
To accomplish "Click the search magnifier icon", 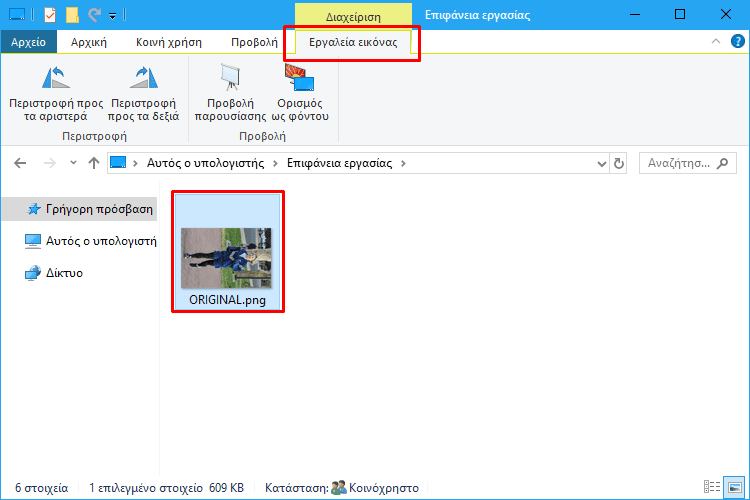I will click(723, 164).
